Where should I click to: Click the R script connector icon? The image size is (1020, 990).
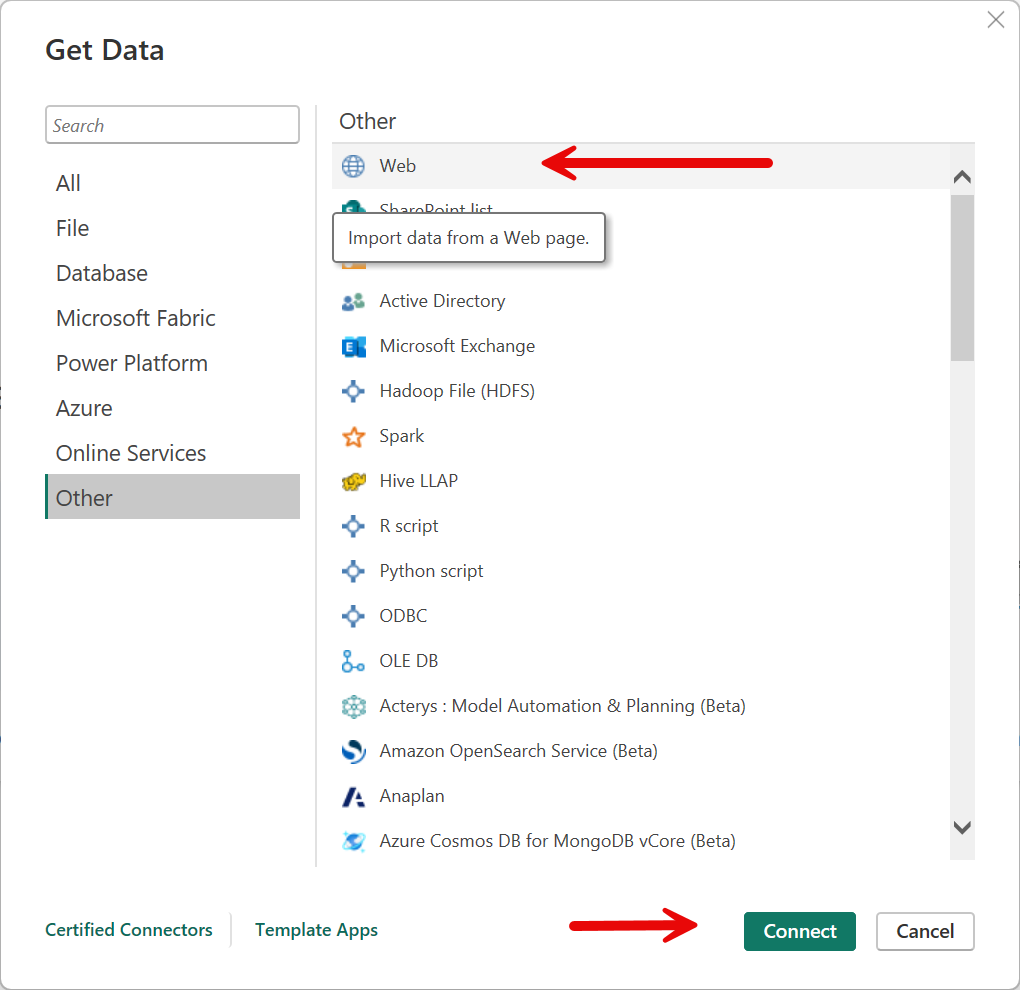pos(353,526)
